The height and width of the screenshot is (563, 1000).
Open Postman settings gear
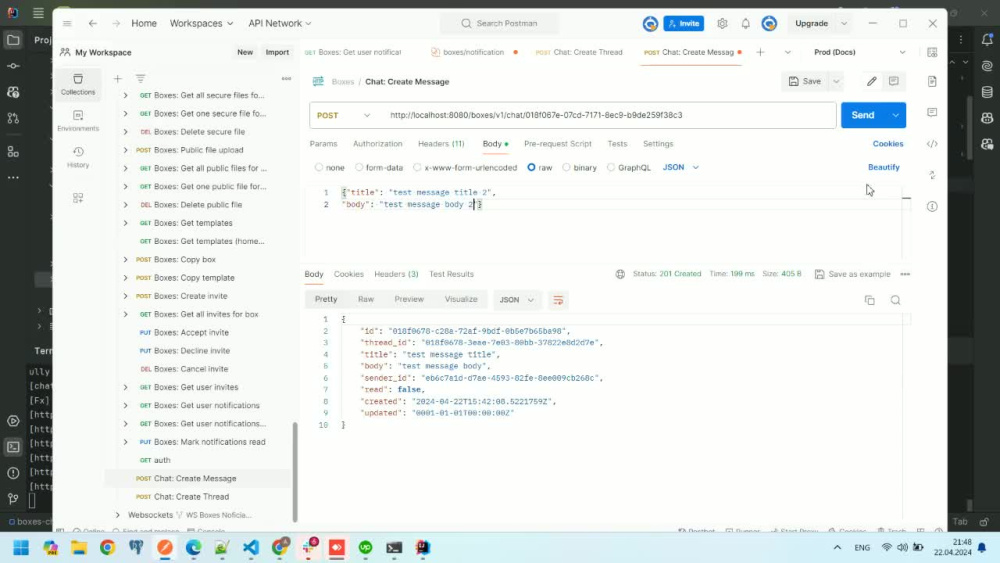click(722, 24)
